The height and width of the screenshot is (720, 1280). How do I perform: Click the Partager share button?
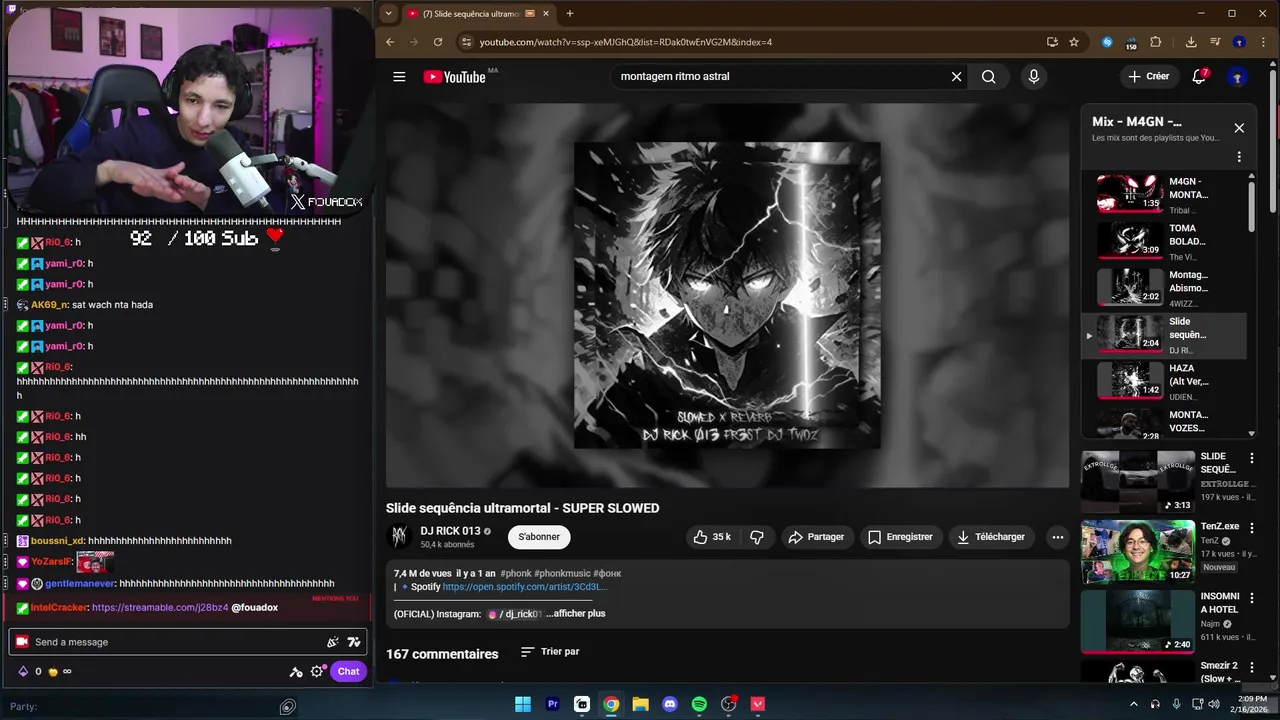[816, 537]
